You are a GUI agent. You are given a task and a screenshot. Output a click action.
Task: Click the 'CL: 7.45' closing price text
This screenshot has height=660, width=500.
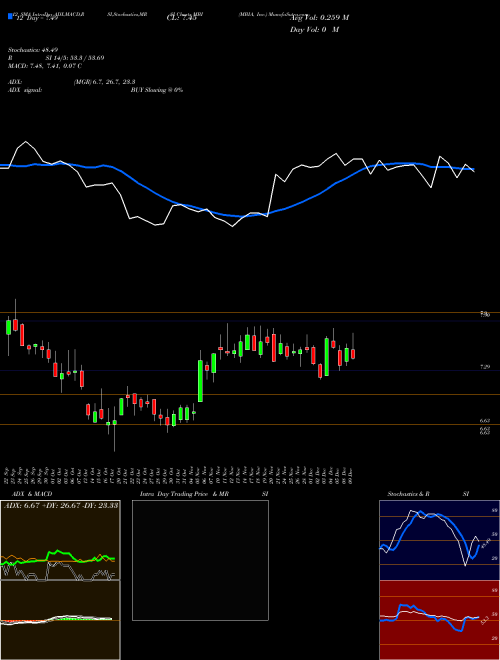tap(182, 17)
